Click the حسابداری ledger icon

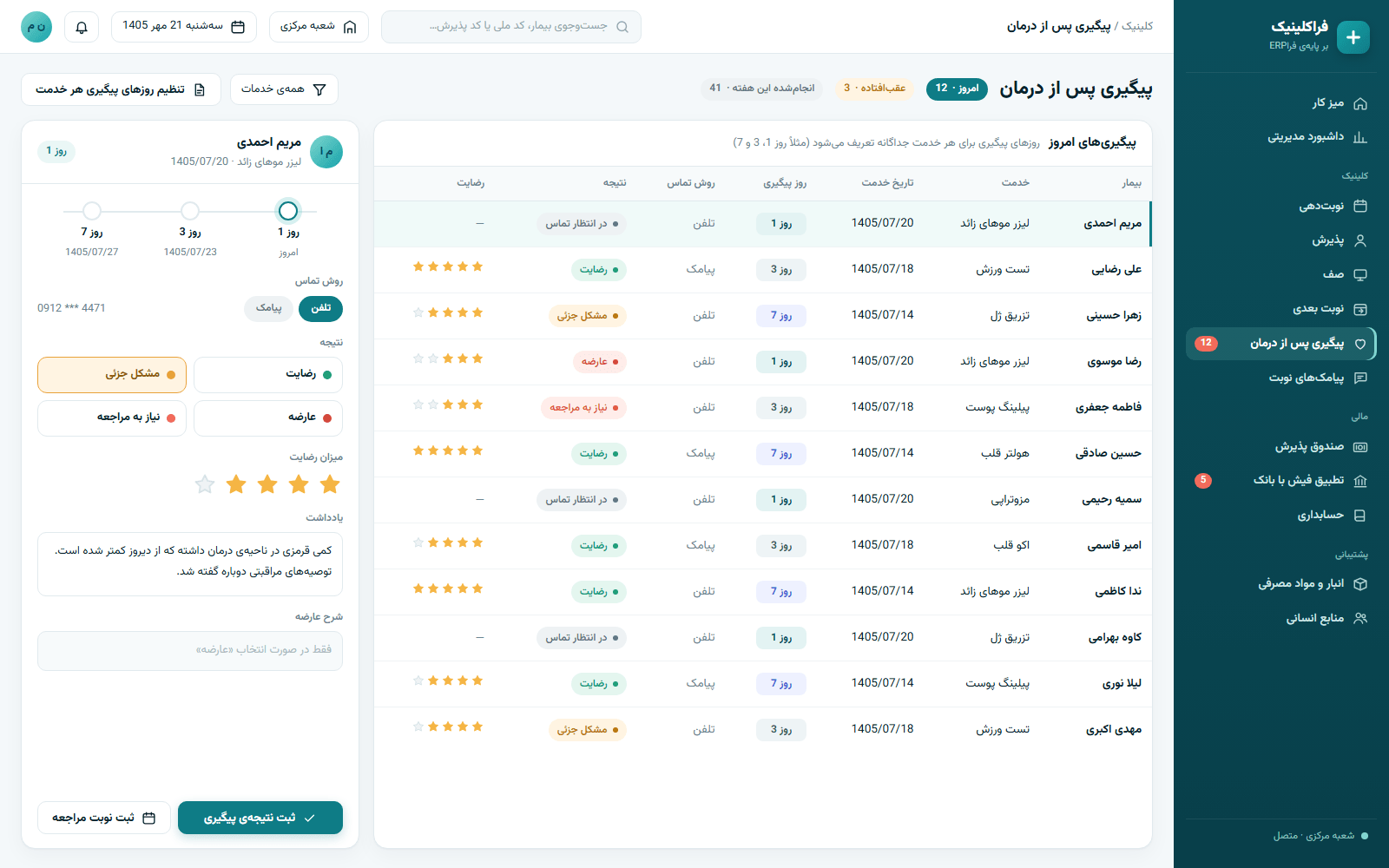coord(1360,516)
